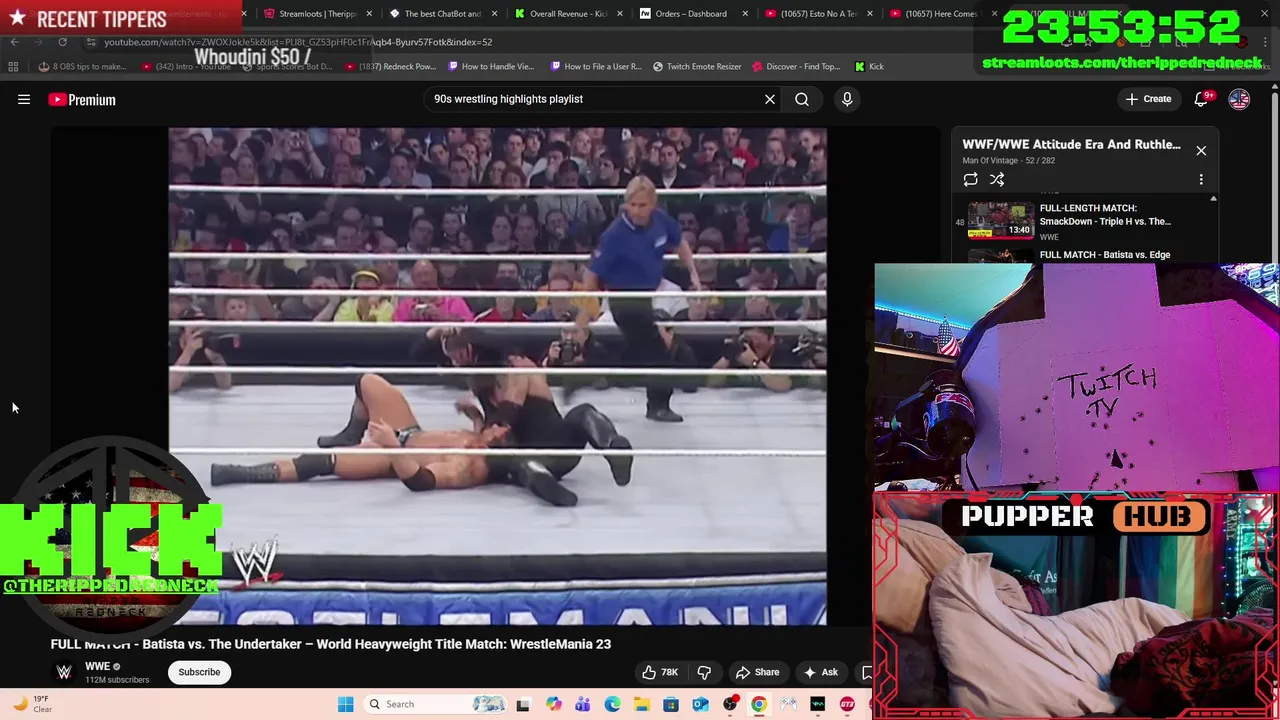Like the video showing 78K
The image size is (1280, 720).
click(660, 672)
